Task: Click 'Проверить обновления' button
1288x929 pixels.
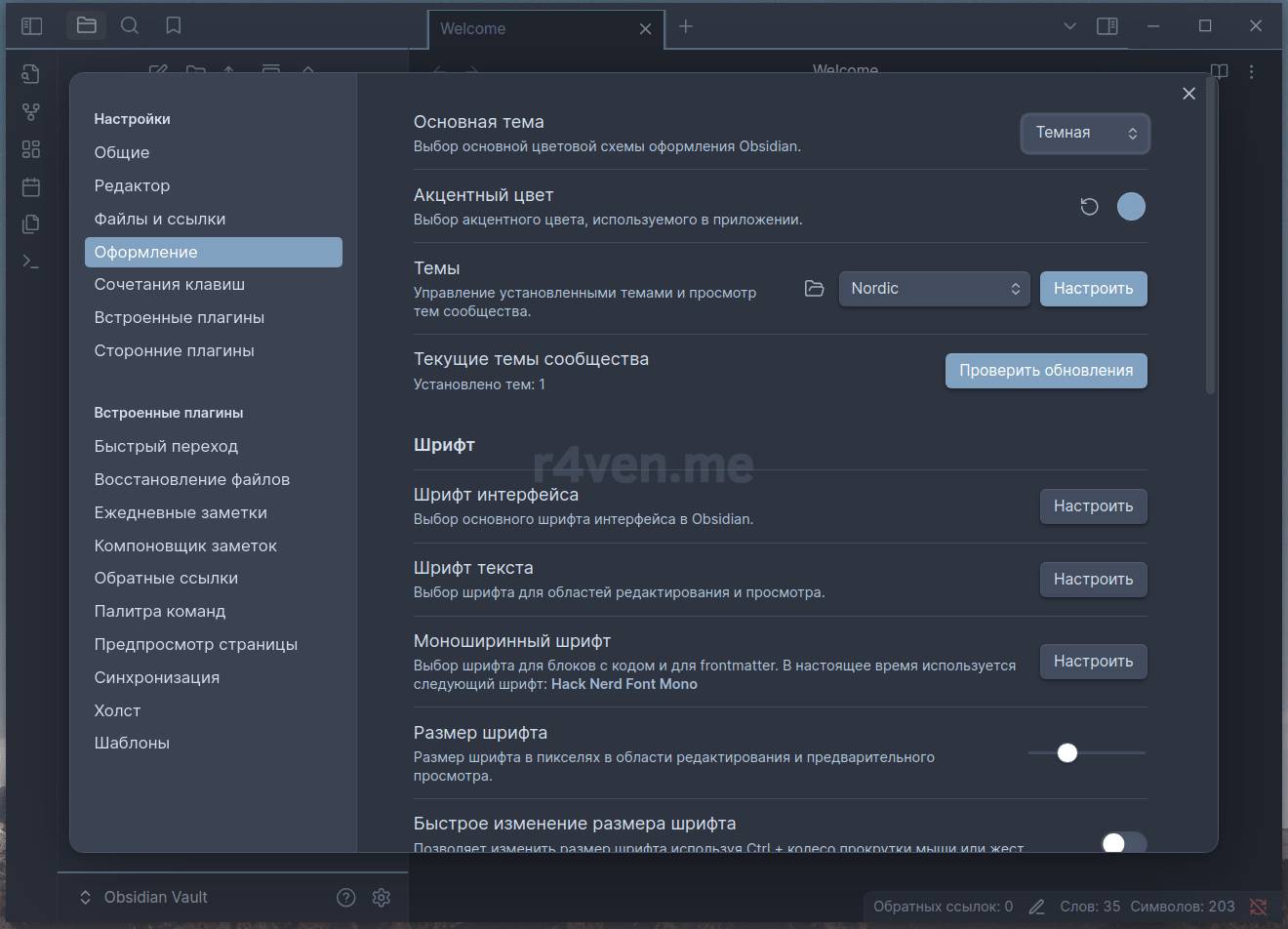Action: coord(1045,371)
